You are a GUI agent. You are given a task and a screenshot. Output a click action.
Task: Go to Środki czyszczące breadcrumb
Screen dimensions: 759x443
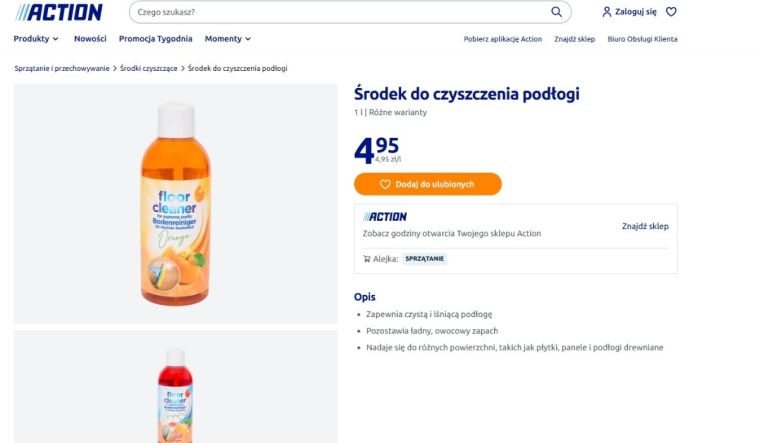[x=149, y=68]
